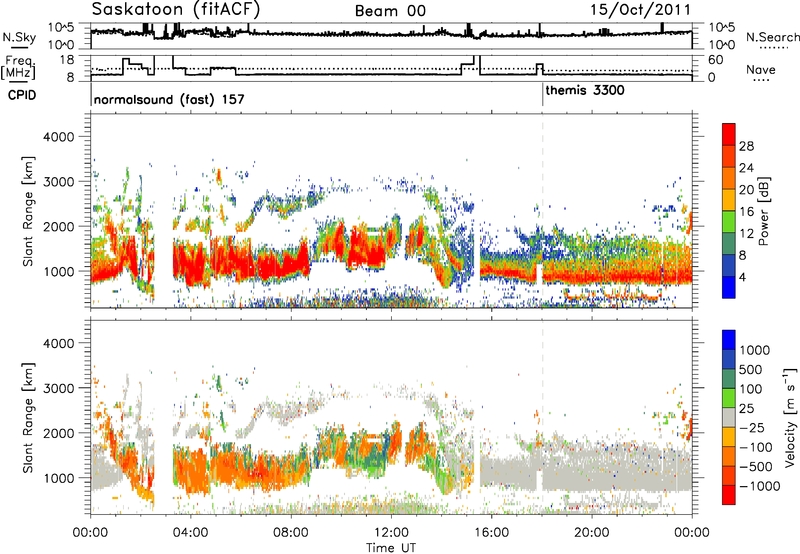Click the 'N.Sky' legend label
Screen dimensions: 800x554
(19, 37)
